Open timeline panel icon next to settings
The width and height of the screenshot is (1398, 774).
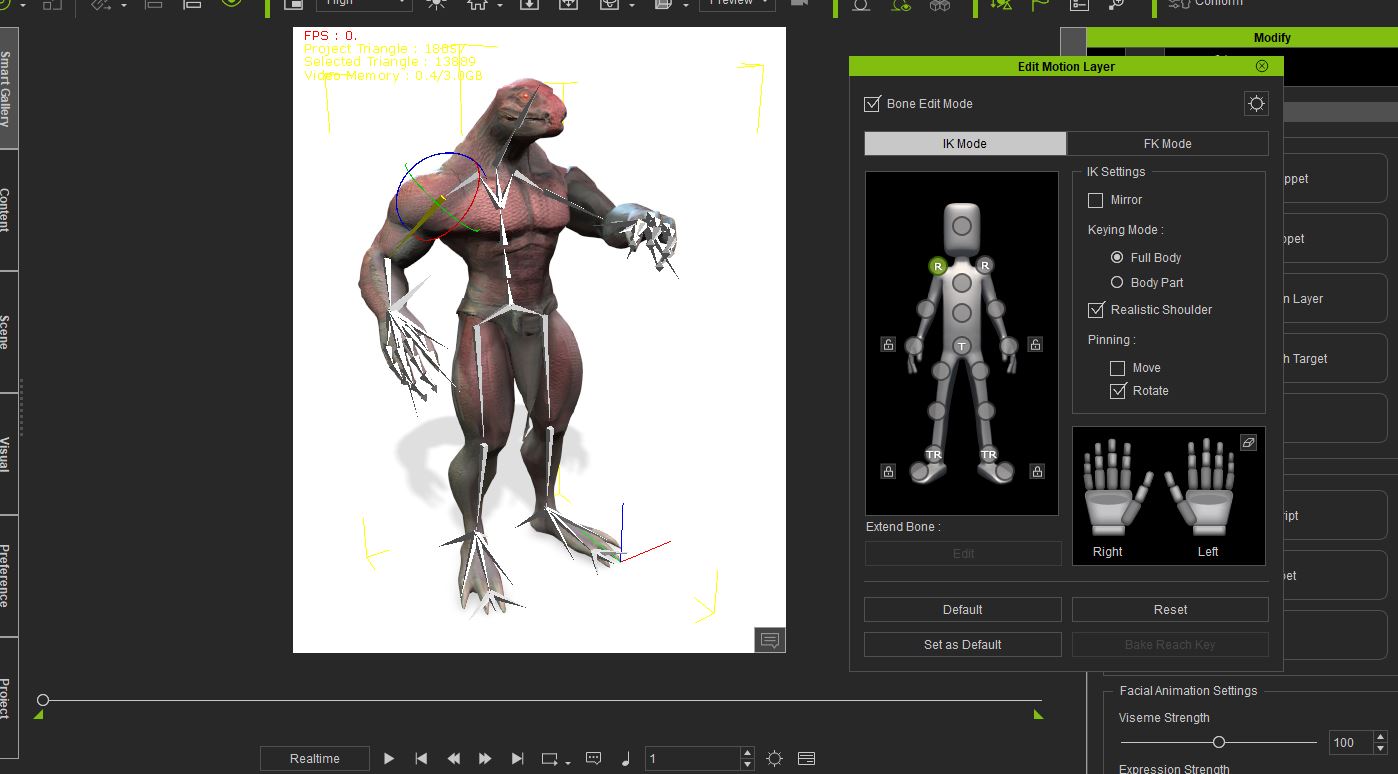coord(807,759)
